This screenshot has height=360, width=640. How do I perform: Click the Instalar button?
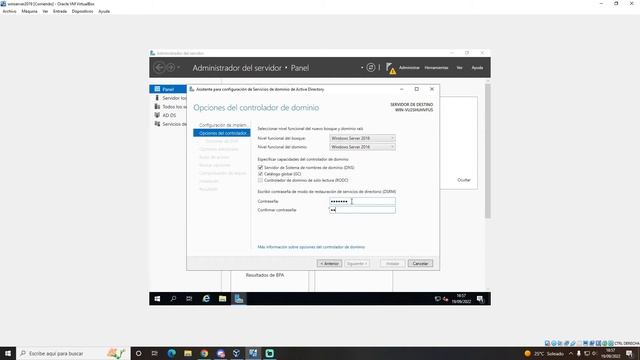pos(393,264)
